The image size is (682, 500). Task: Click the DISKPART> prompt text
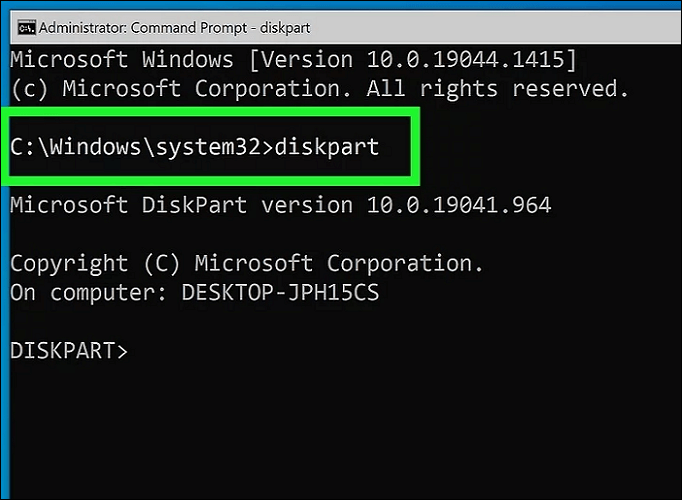(69, 351)
